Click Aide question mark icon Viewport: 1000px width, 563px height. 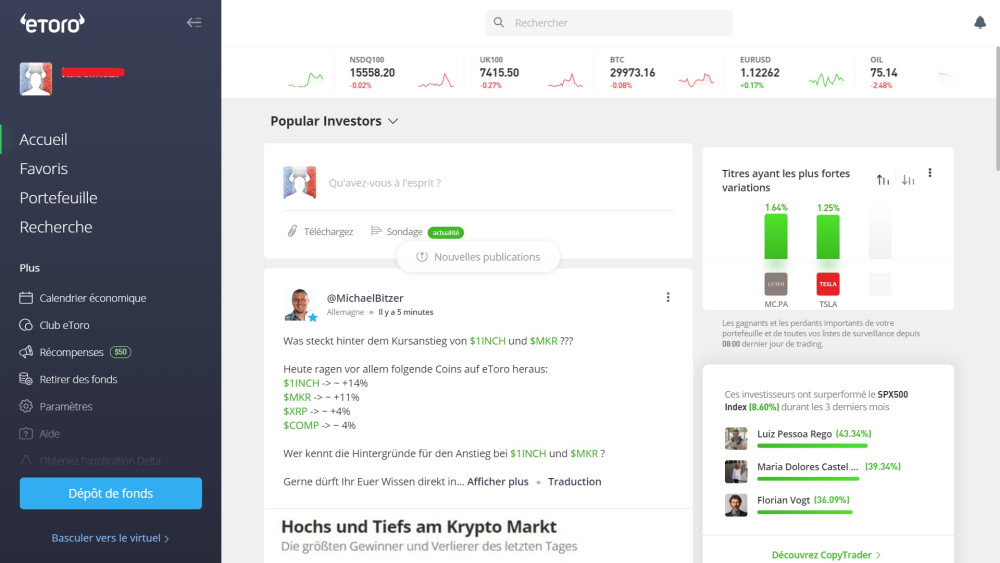point(26,434)
